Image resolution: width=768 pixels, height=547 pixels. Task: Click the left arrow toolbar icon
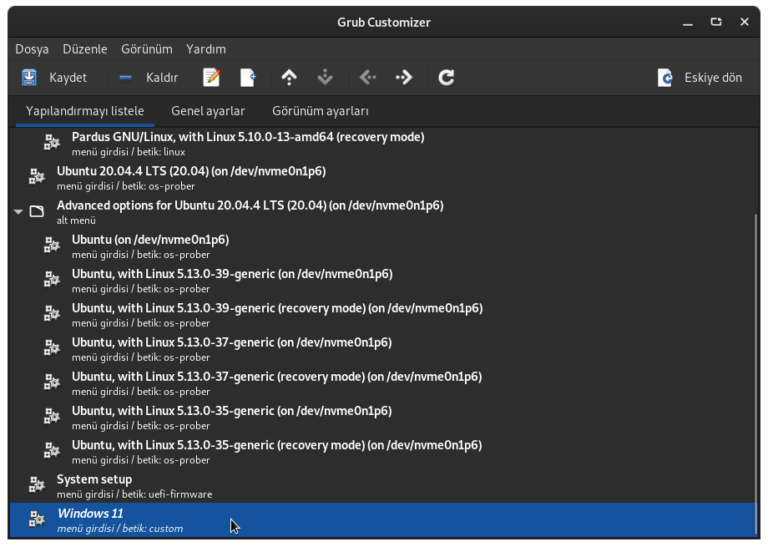[367, 77]
